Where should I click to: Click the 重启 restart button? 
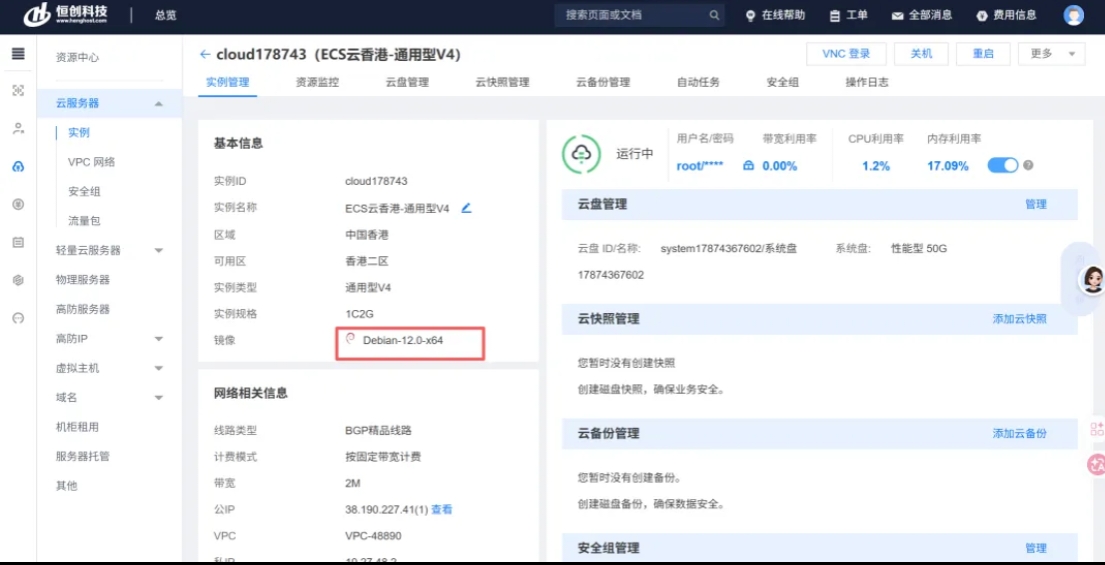click(x=983, y=54)
